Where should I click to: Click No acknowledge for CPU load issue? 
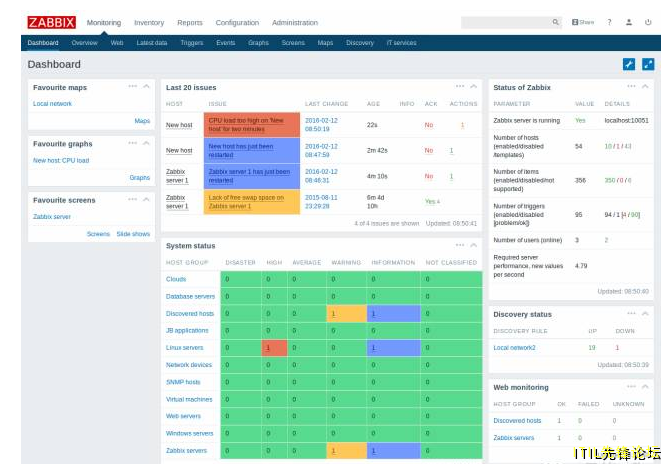pyautogui.click(x=429, y=125)
